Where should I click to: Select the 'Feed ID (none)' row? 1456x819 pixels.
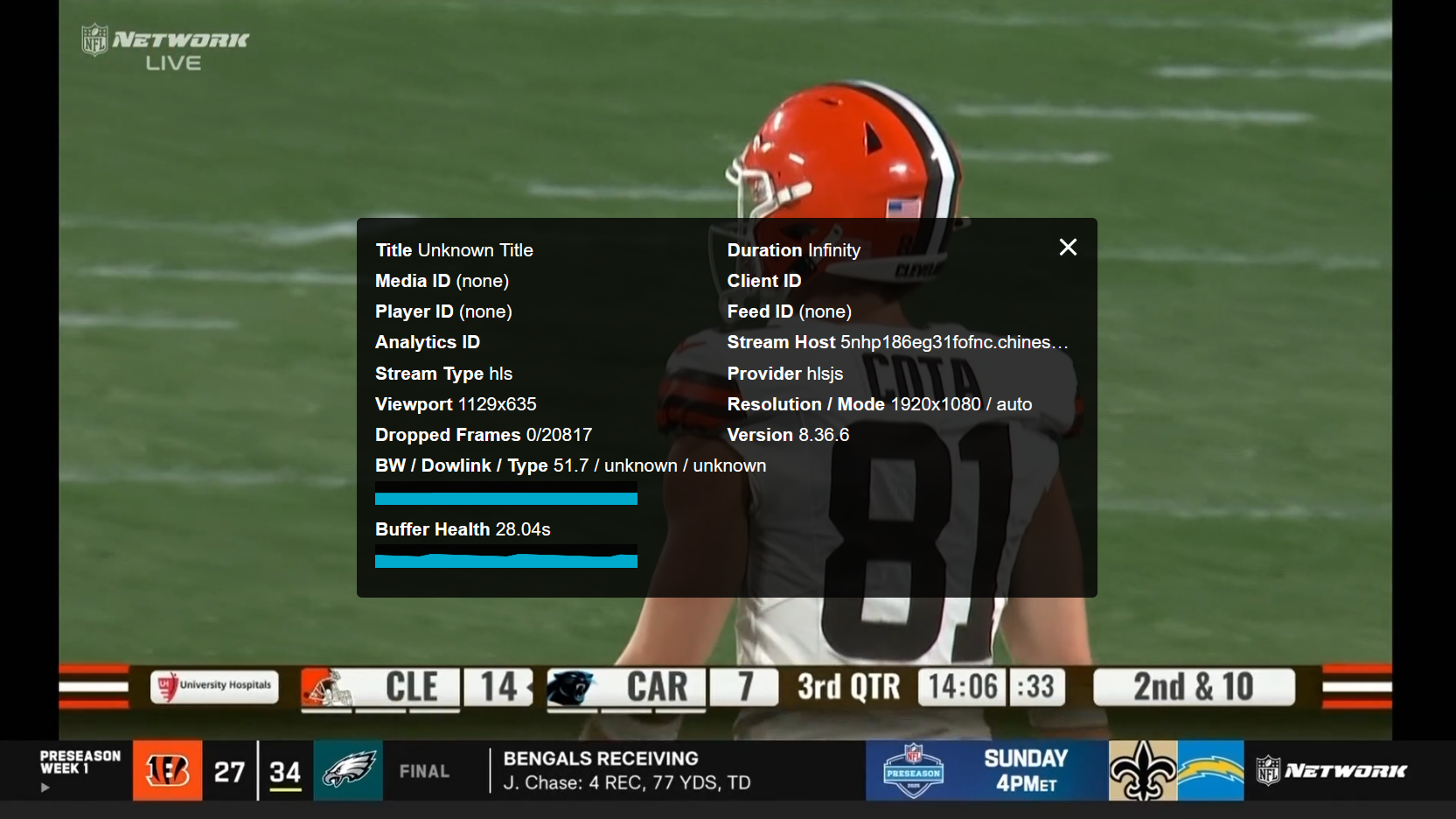(x=789, y=311)
